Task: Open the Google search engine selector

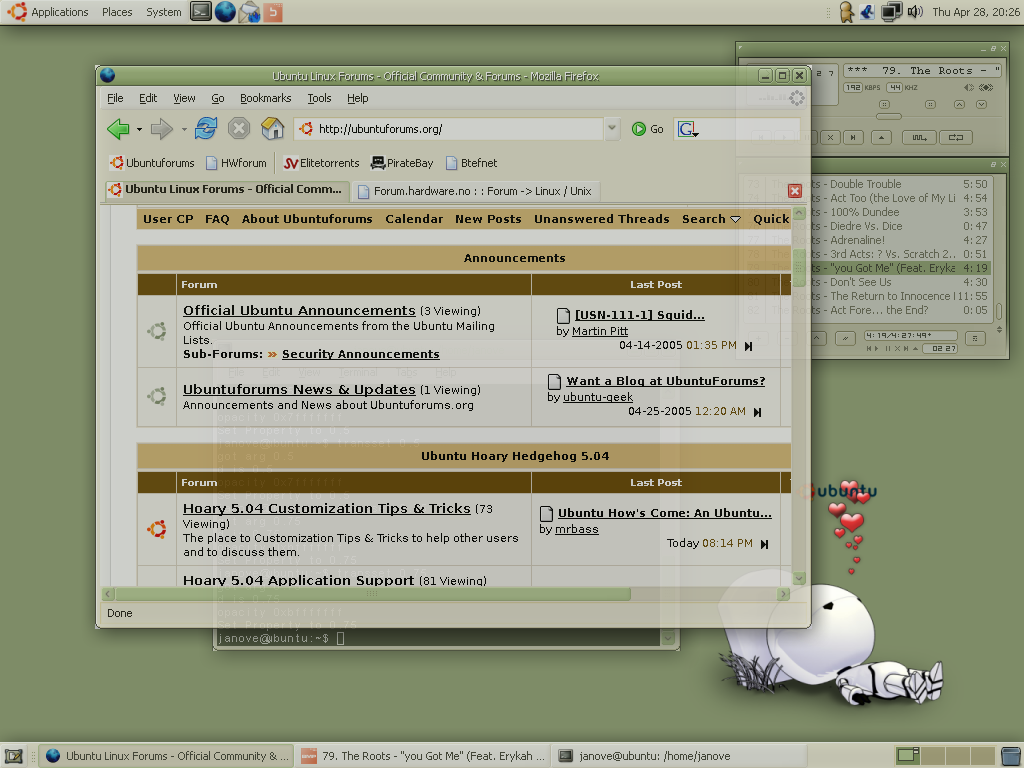Action: [x=688, y=129]
